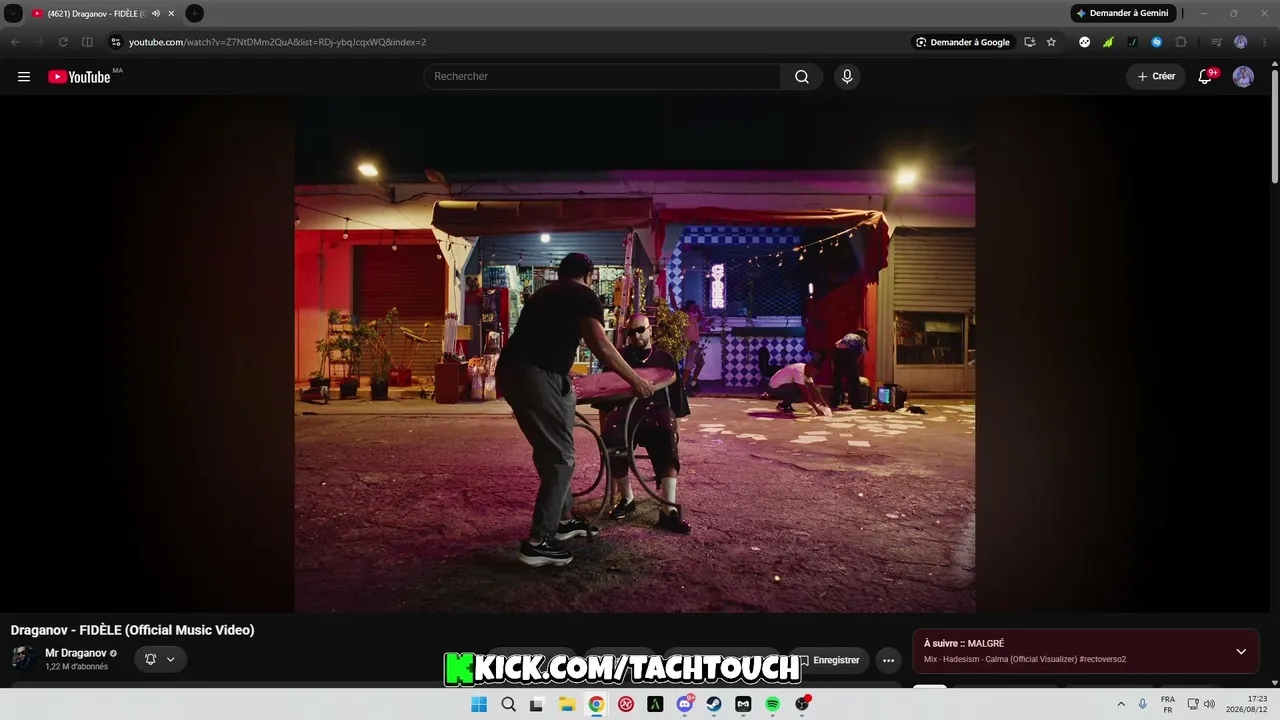Go forward in browser history
The height and width of the screenshot is (720, 1280).
tap(39, 42)
